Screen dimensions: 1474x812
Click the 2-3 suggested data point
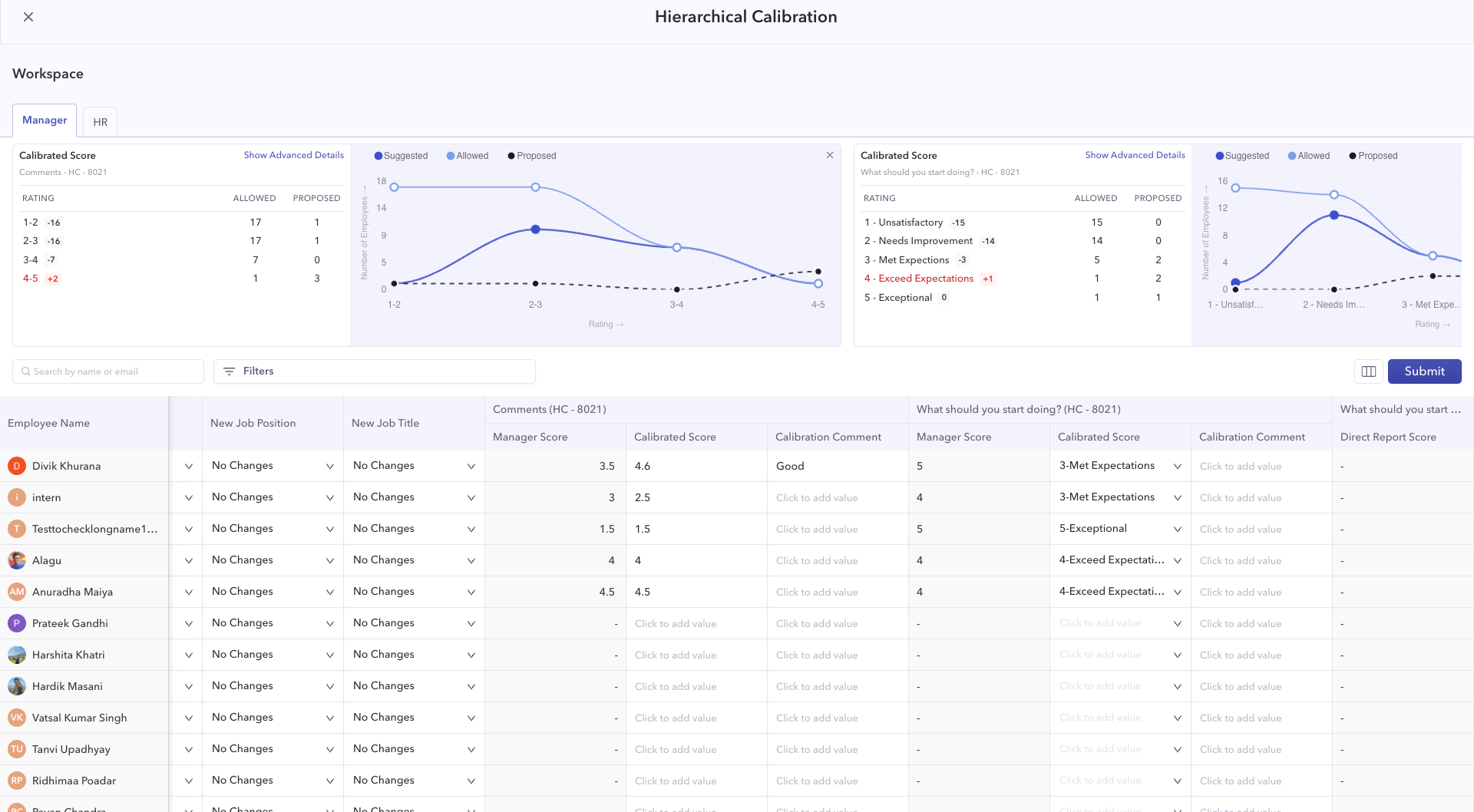tap(536, 229)
